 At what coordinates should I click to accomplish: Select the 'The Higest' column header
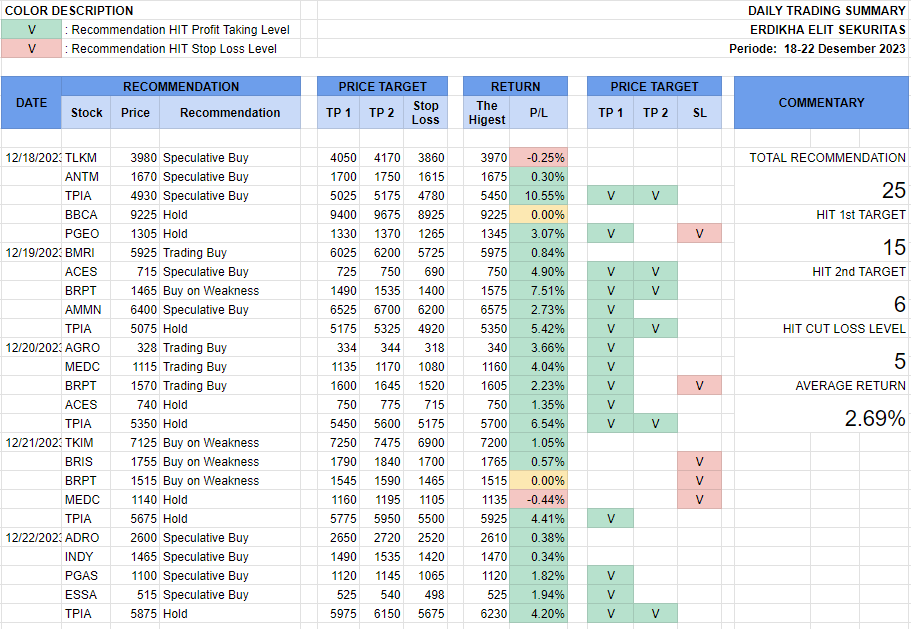coord(487,113)
